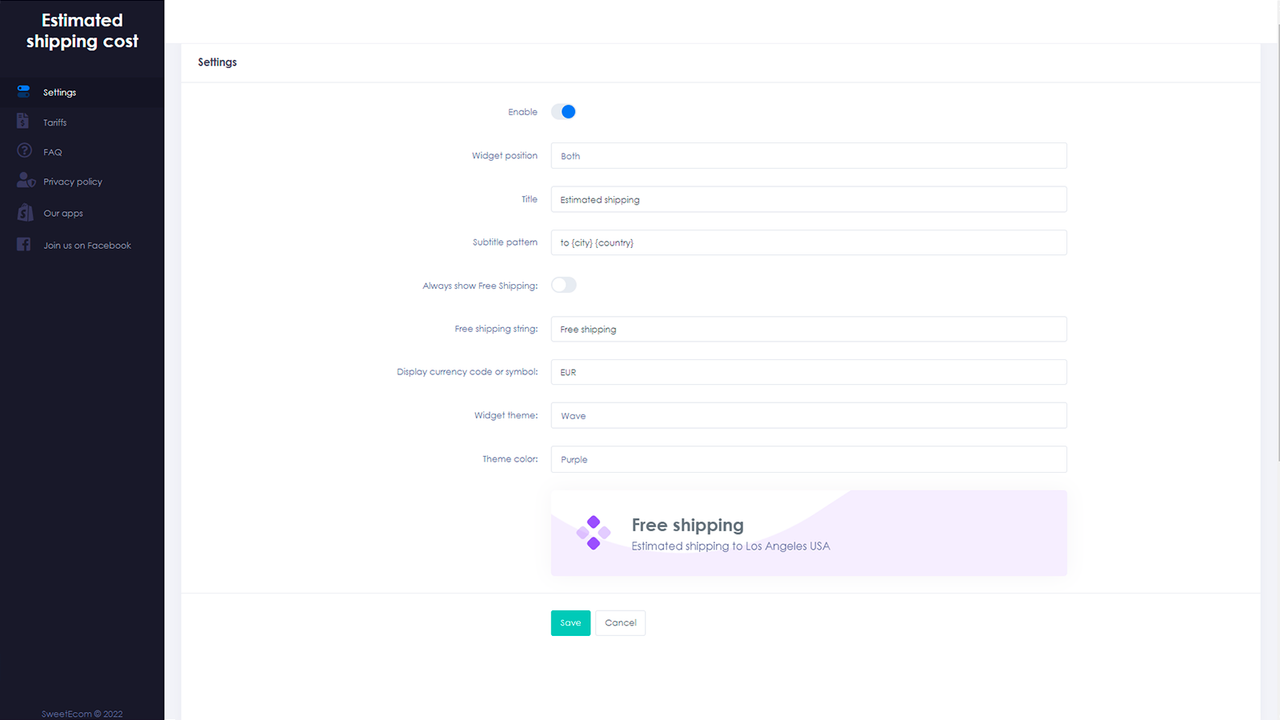1280x720 pixels.
Task: Cancel the current changes
Action: pyautogui.click(x=620, y=622)
